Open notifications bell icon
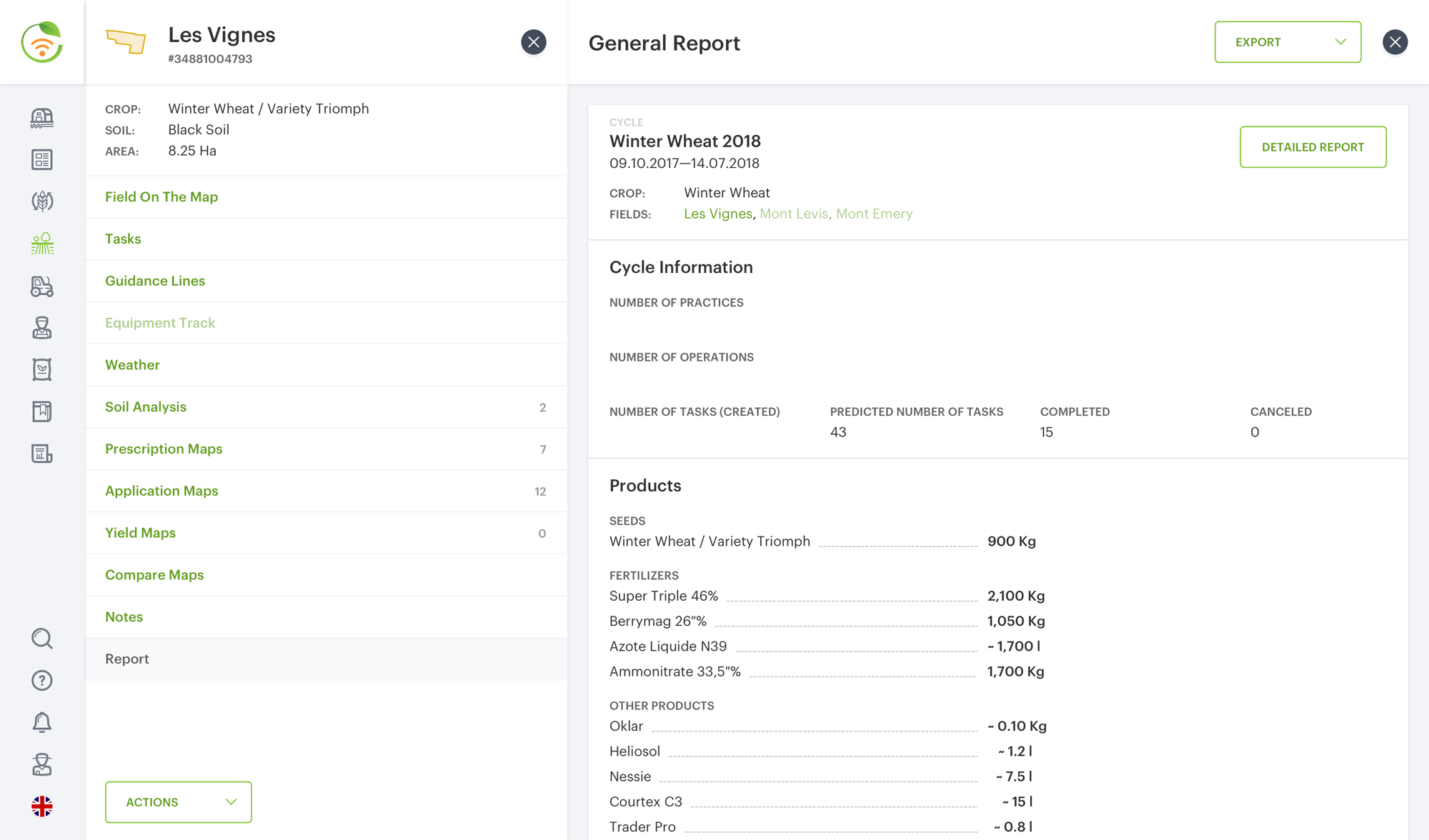 pos(42,722)
